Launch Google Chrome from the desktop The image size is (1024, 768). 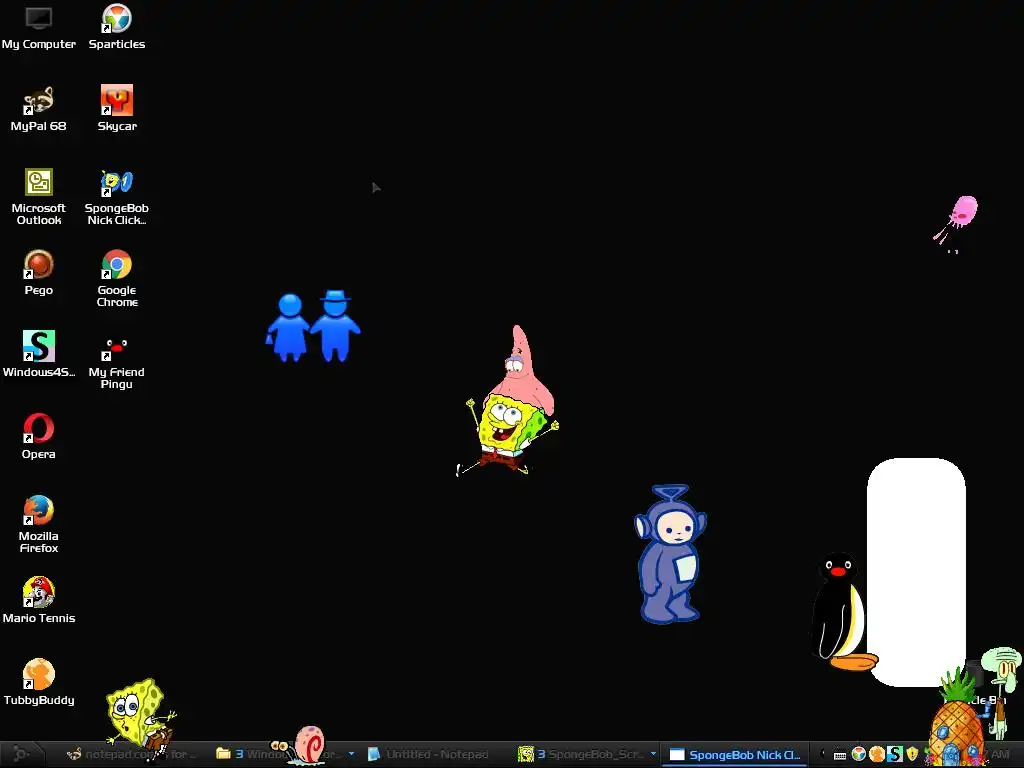(x=117, y=279)
